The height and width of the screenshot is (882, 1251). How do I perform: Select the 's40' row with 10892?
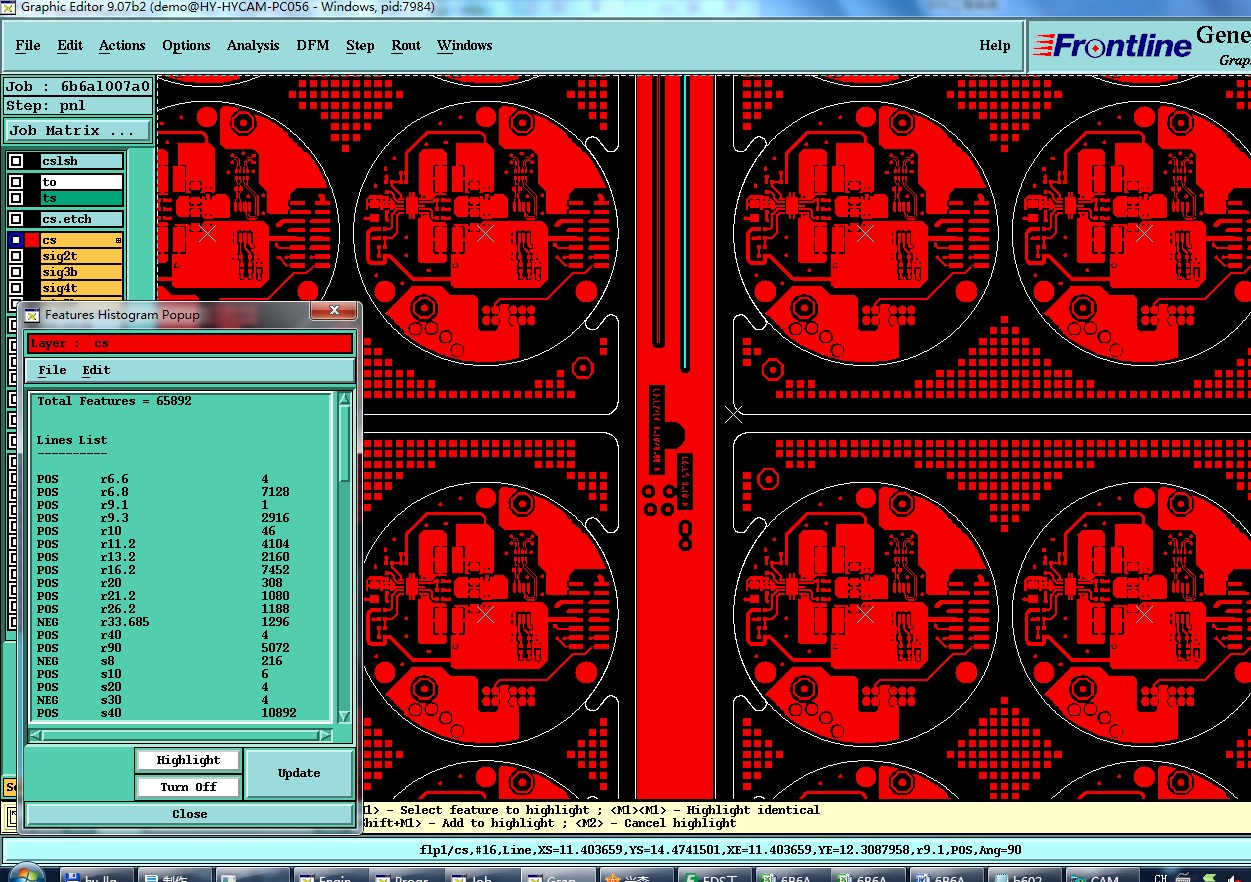165,713
